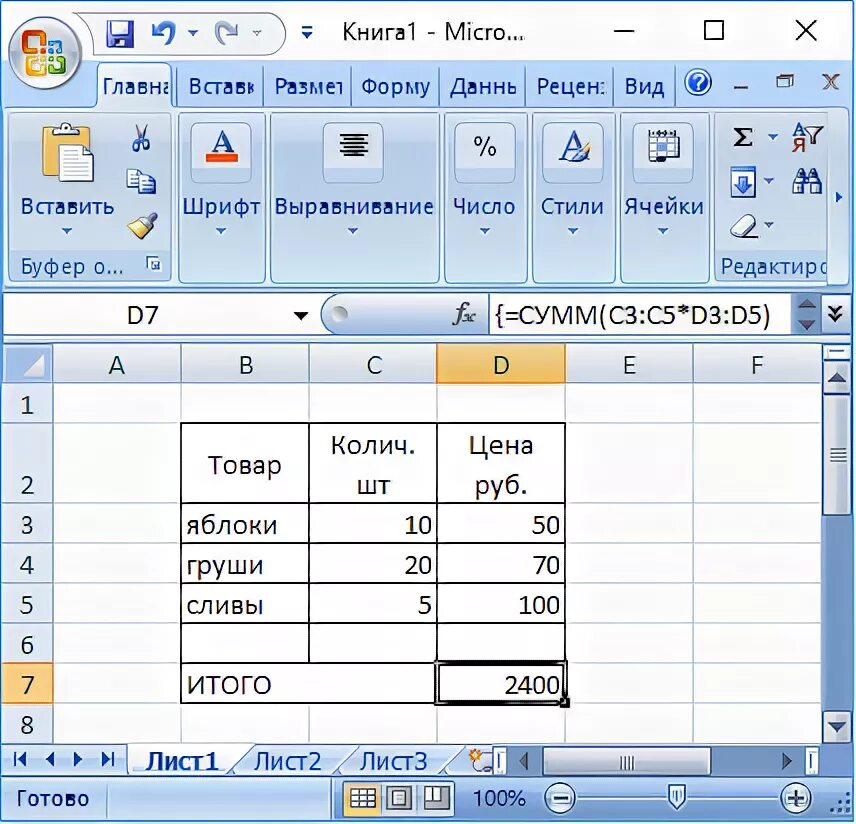Open the Вставка ribbon tab
This screenshot has height=824, width=856.
[220, 86]
